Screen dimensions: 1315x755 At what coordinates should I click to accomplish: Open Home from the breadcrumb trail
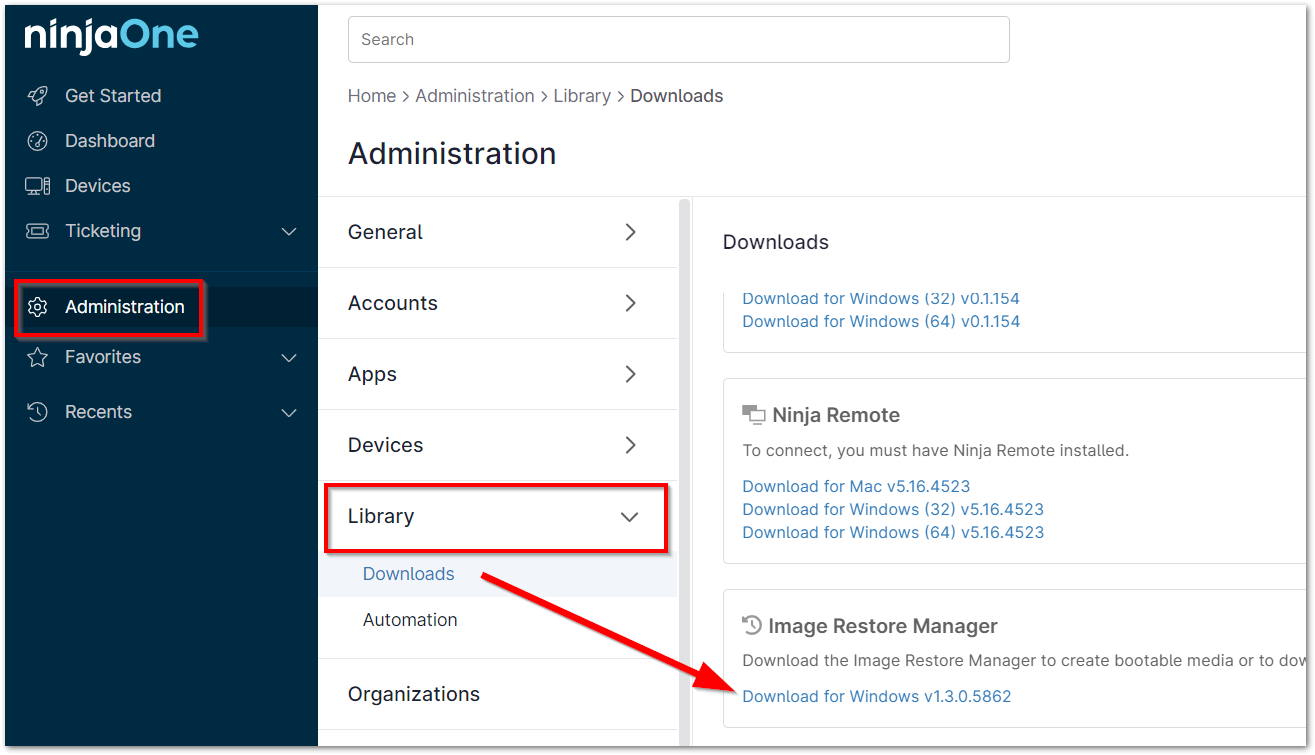point(371,95)
